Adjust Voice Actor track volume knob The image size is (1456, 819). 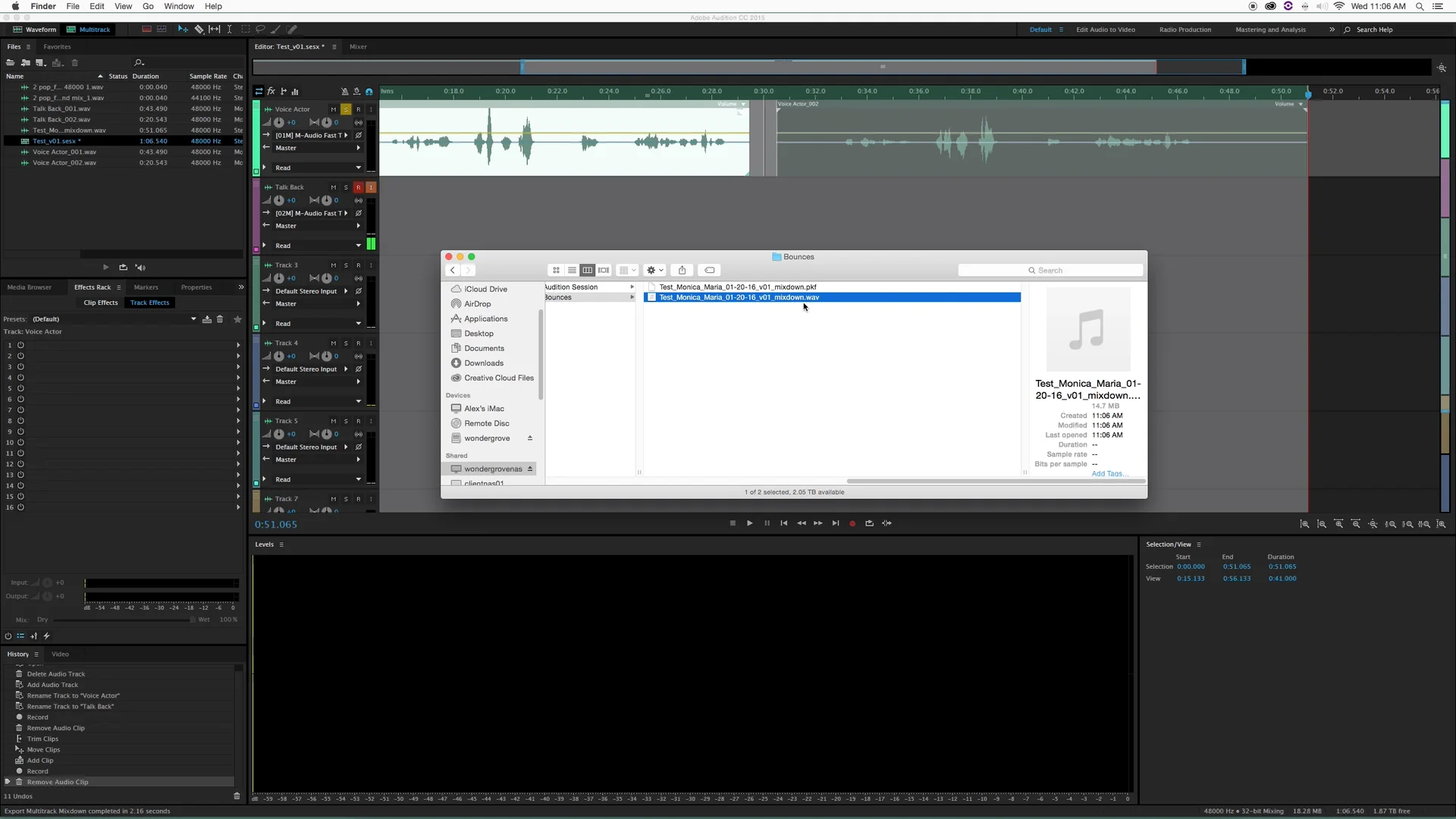[279, 123]
